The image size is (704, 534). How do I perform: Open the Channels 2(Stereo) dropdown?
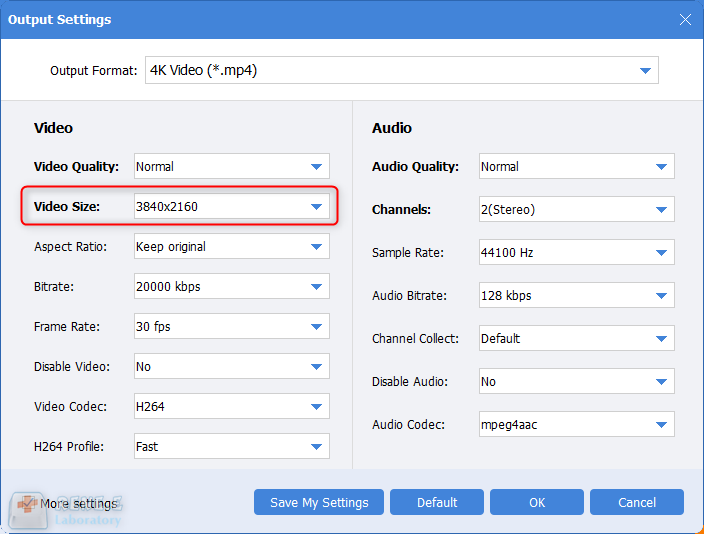point(576,209)
